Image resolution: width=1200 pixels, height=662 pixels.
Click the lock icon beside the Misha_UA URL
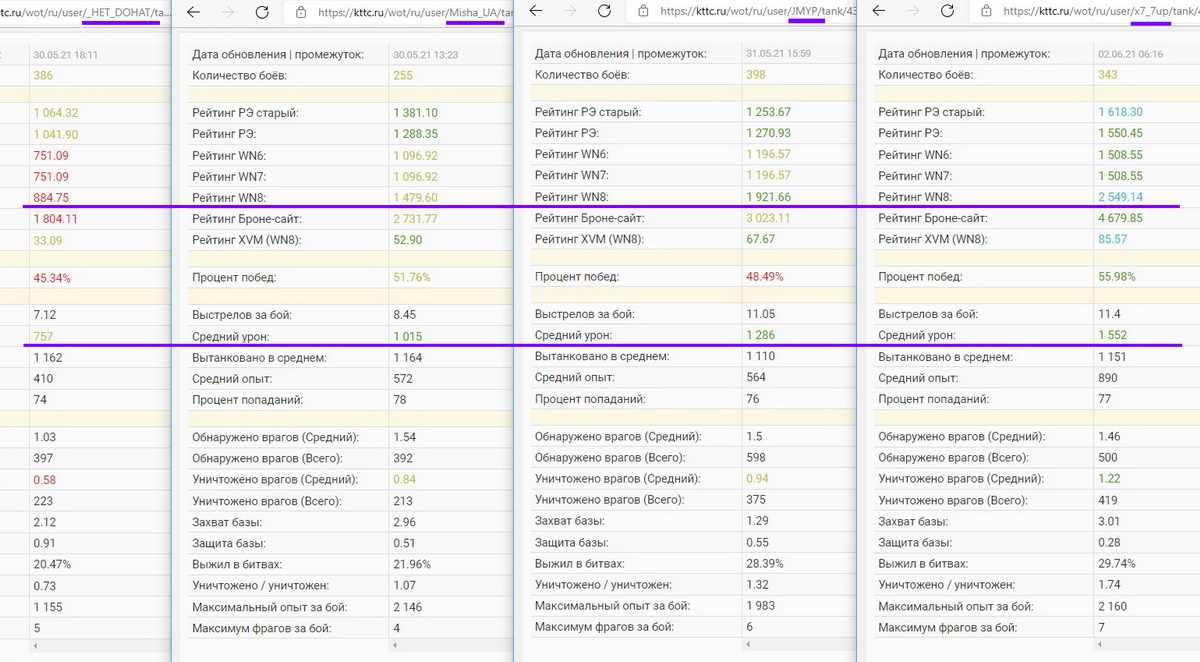[x=300, y=13]
